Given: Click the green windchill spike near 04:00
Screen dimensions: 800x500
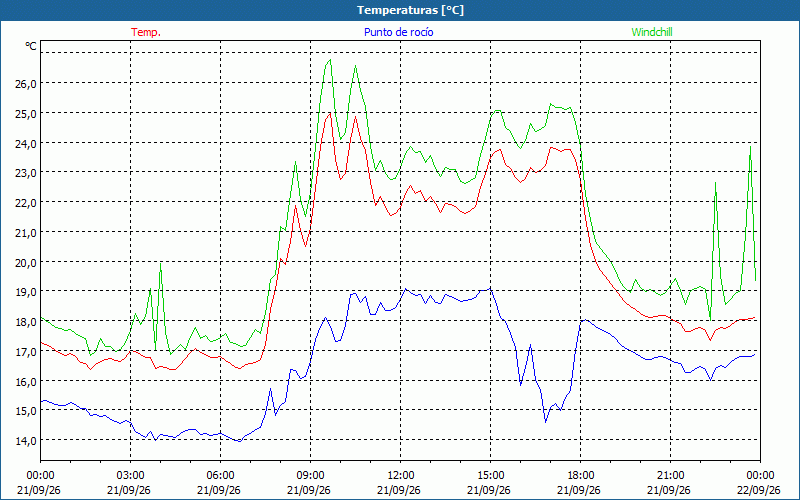Looking at the screenshot, I should (x=160, y=264).
